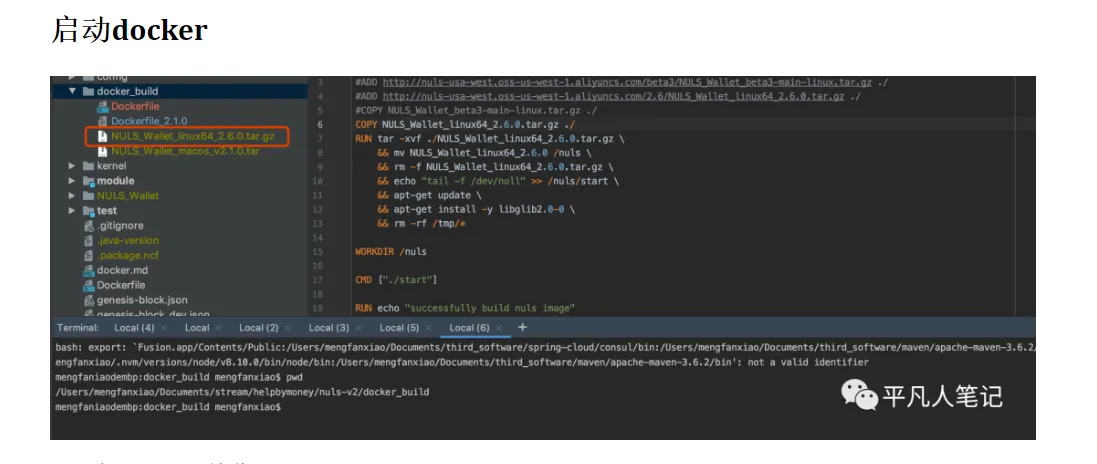Select genesis-block.json file name in tree
Screen dimensions: 1097x464
tap(142, 300)
